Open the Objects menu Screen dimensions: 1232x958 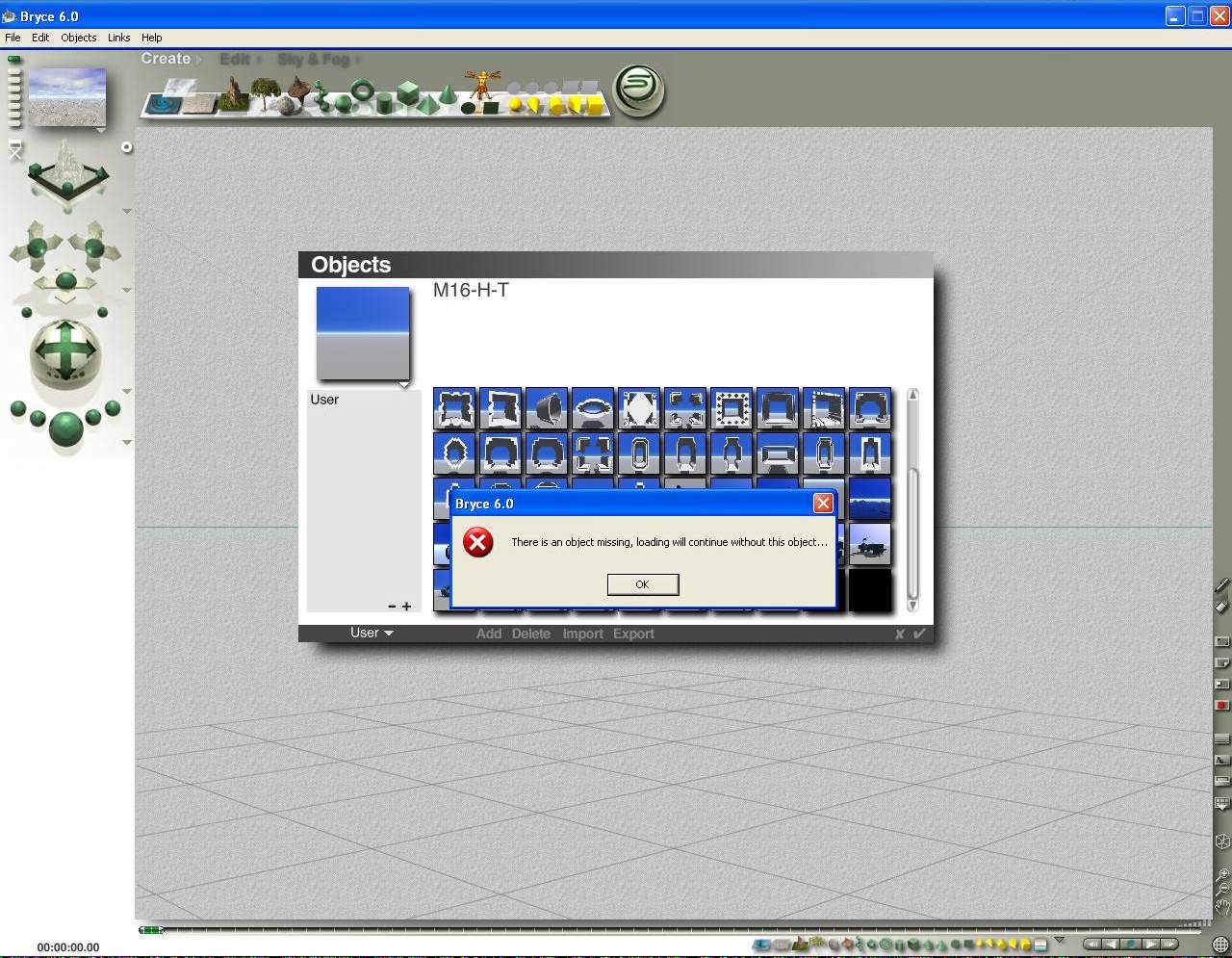79,38
